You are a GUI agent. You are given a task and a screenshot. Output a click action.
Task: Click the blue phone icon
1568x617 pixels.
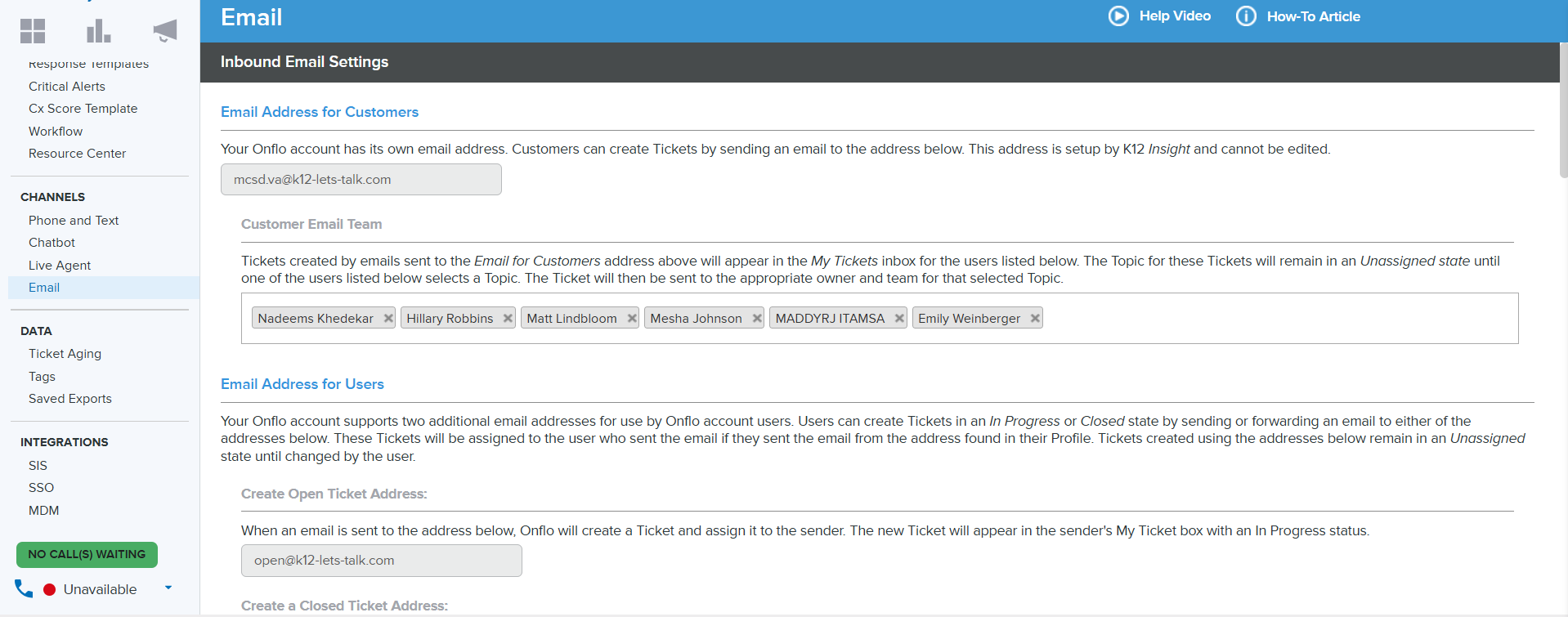click(x=24, y=588)
